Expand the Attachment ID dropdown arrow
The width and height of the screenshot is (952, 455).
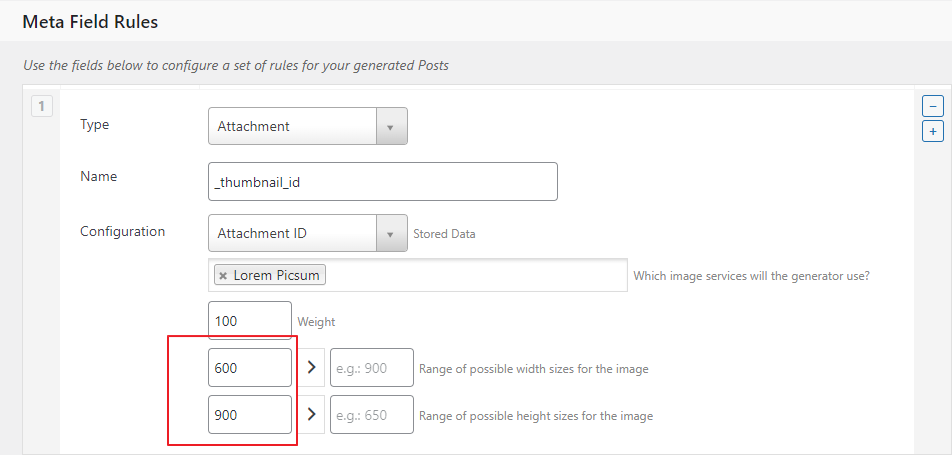(x=391, y=234)
